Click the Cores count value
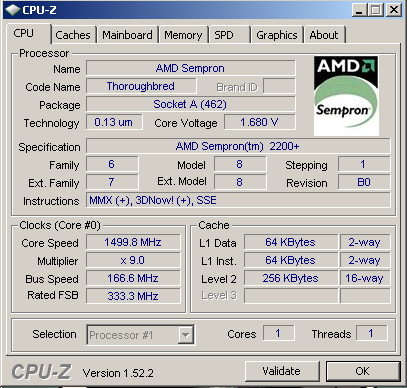Screen dimensions: 407x388 (x=278, y=333)
